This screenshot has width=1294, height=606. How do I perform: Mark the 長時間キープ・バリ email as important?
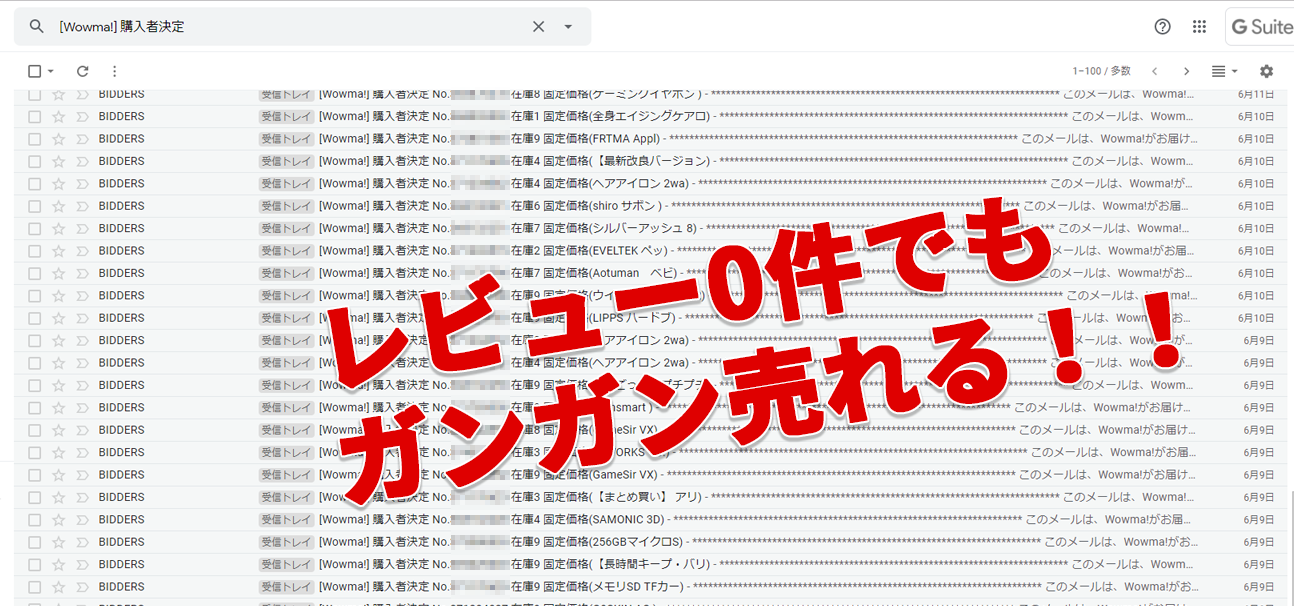82,564
